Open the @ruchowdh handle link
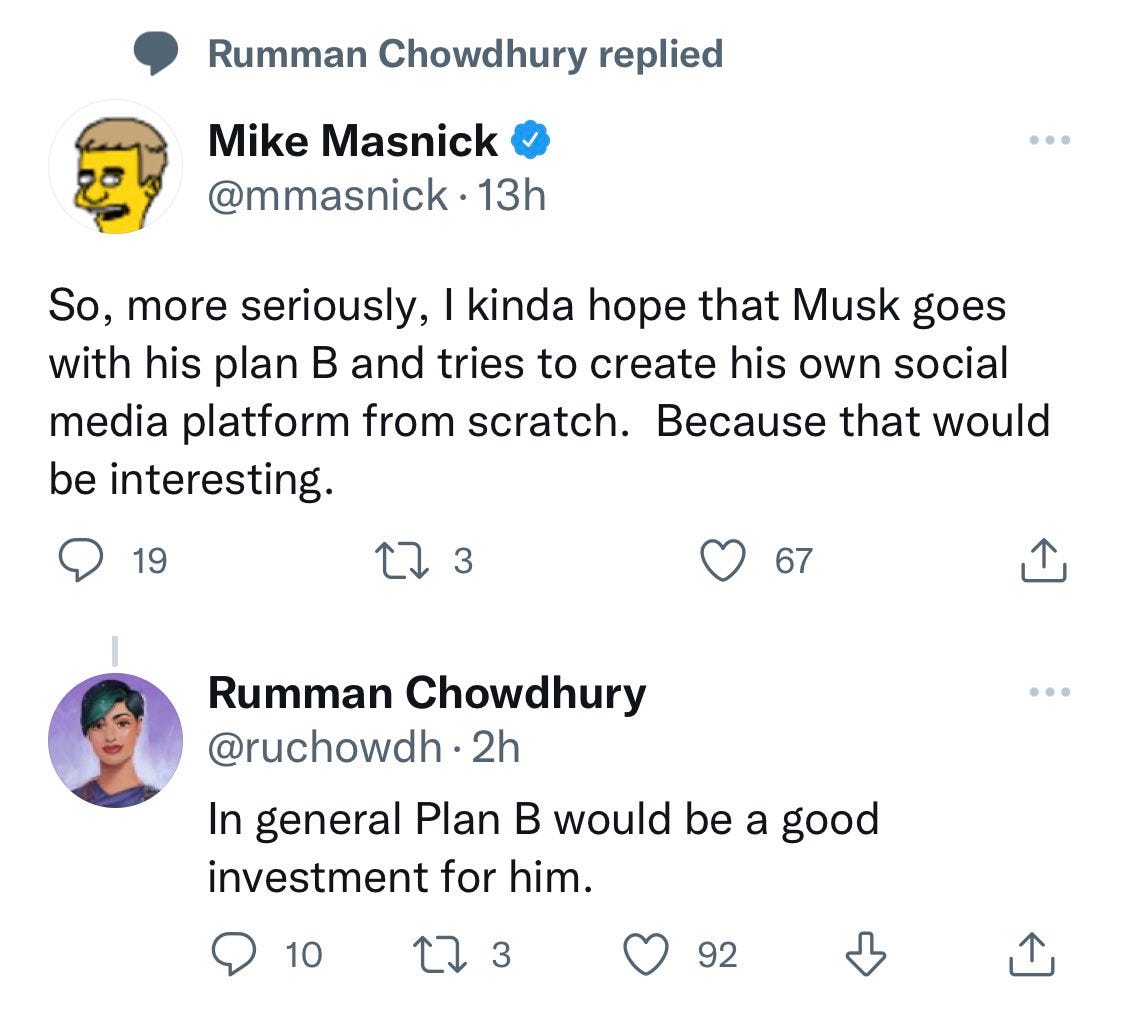Viewport: 1125px width, 1014px height. click(325, 746)
